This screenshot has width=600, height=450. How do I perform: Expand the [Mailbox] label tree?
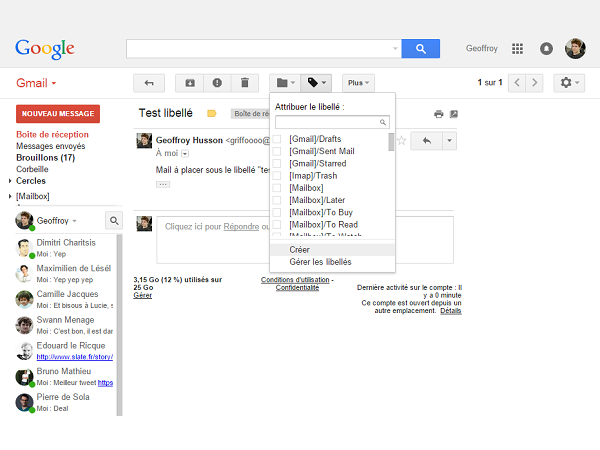point(10,196)
